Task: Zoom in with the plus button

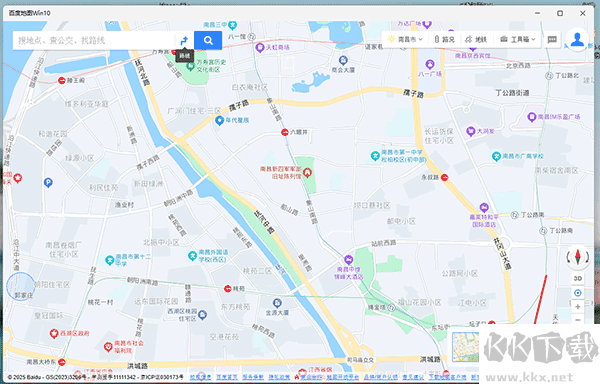Action: (578, 307)
